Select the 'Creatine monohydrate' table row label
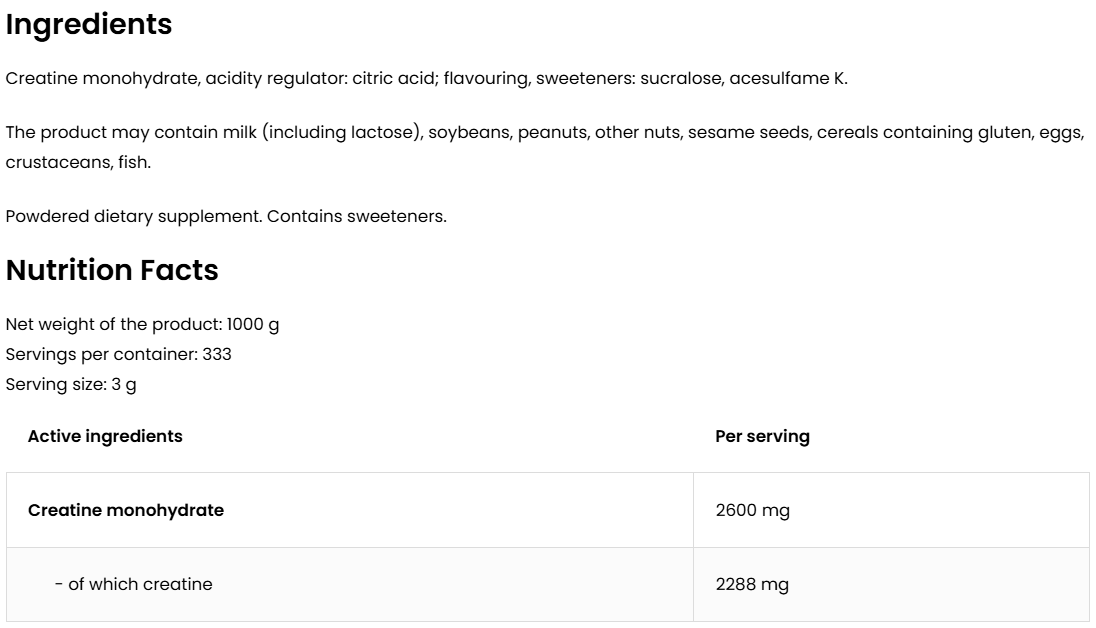The image size is (1096, 628). [126, 510]
